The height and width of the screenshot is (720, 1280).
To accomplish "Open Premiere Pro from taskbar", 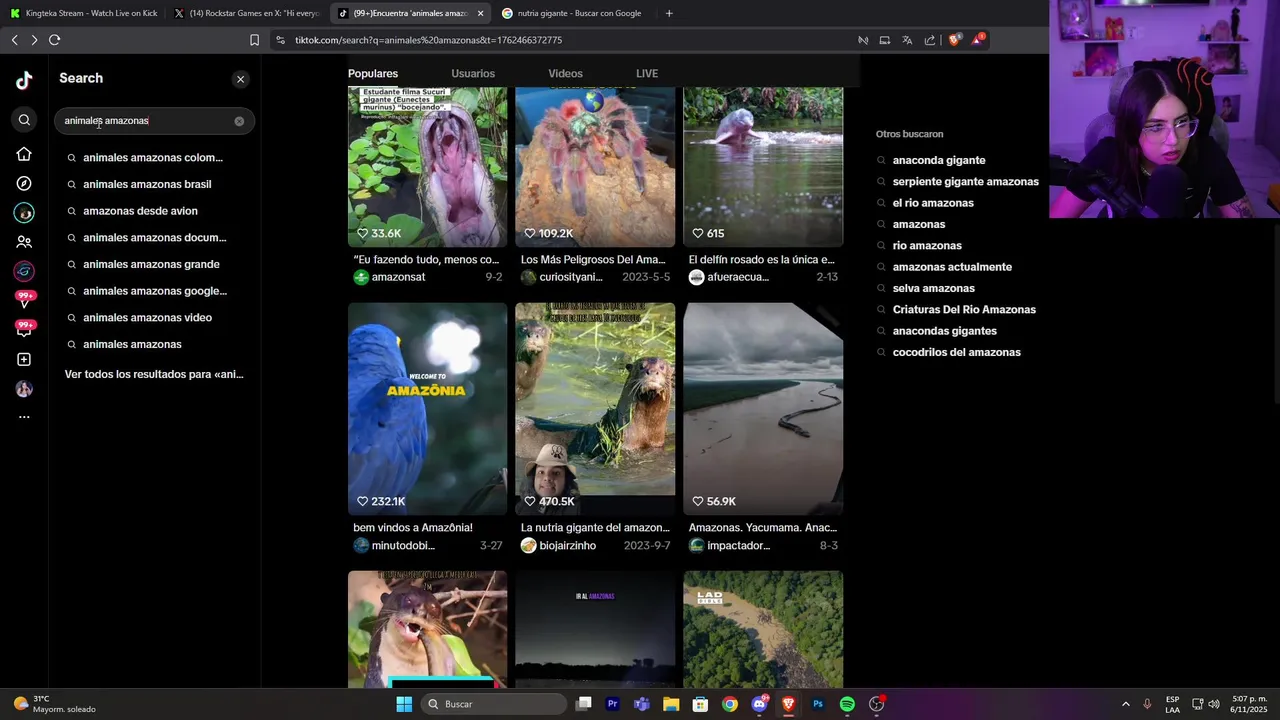I will pyautogui.click(x=613, y=704).
